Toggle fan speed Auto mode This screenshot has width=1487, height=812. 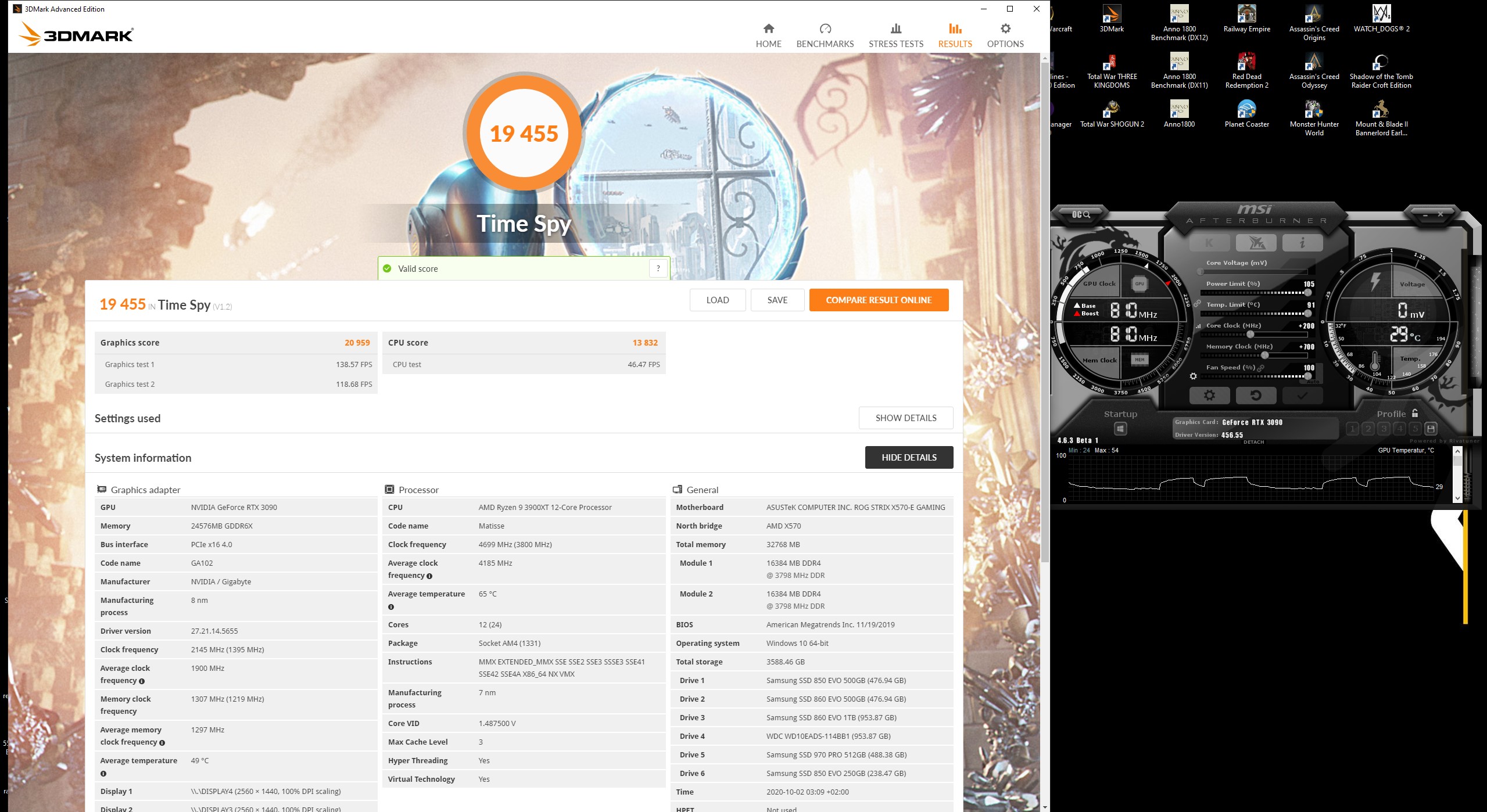(1313, 382)
